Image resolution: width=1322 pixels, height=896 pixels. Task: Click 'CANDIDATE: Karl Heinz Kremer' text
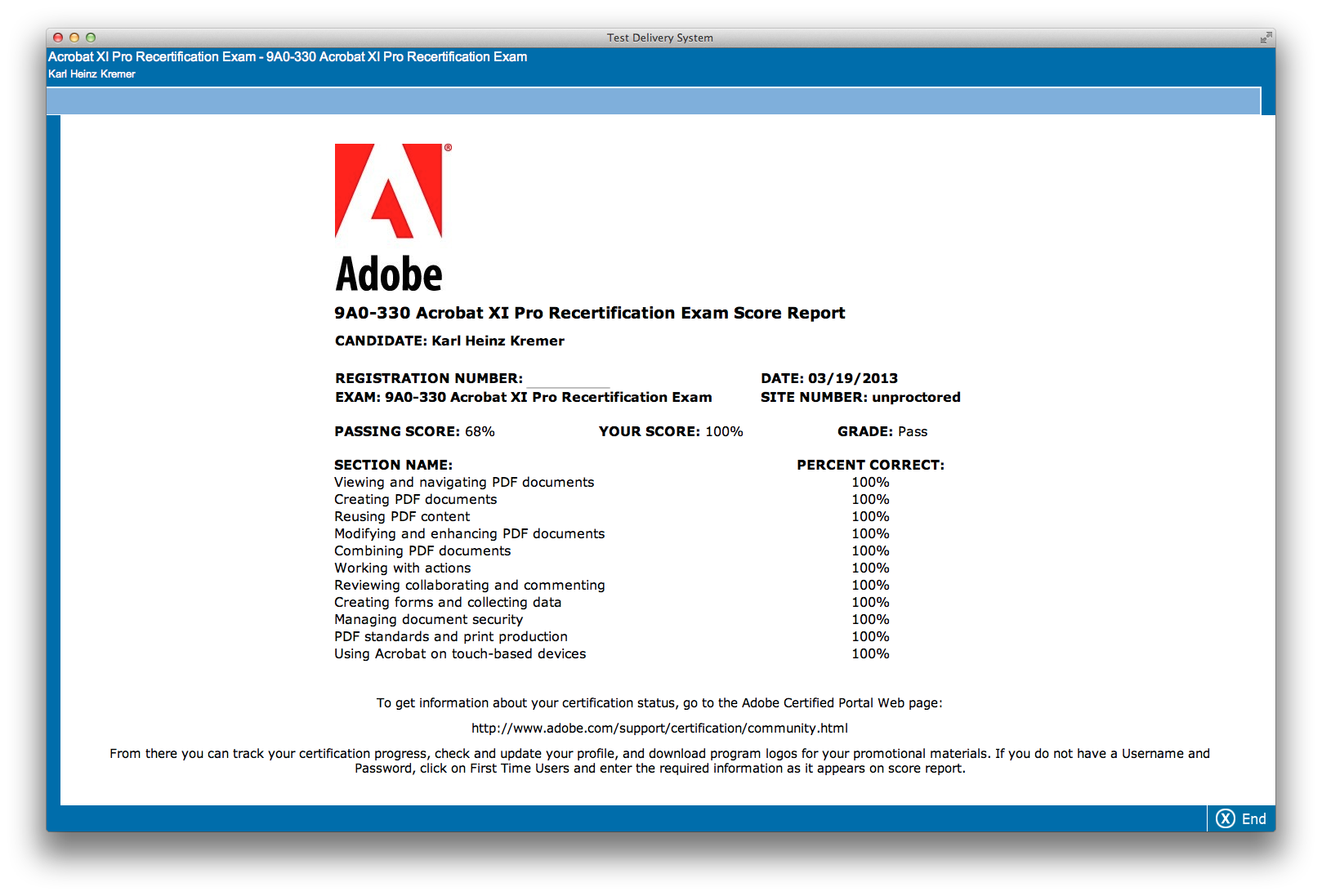[x=449, y=341]
